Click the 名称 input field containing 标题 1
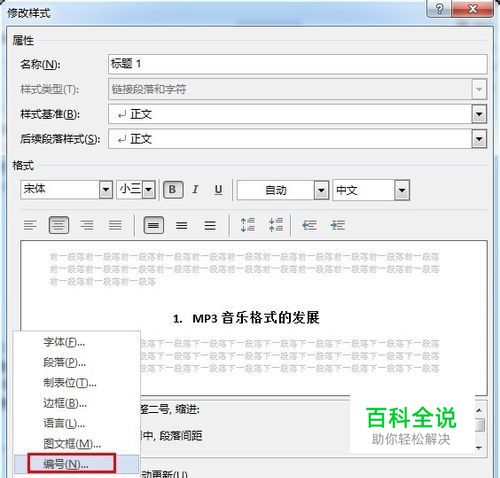This screenshot has height=478, width=500. click(x=298, y=64)
